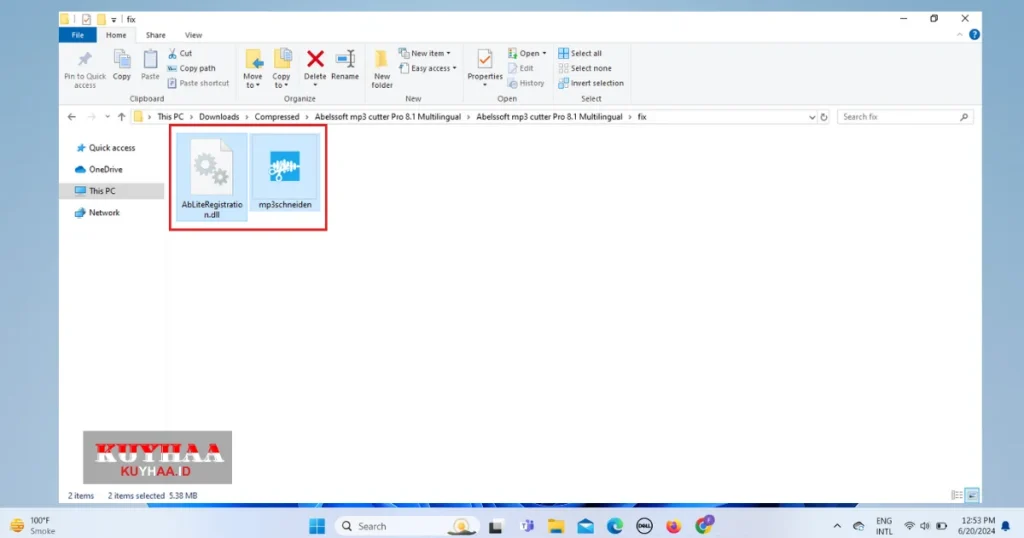This screenshot has width=1024, height=538.
Task: Click Paste shortcut in Clipboard group
Action: (199, 83)
